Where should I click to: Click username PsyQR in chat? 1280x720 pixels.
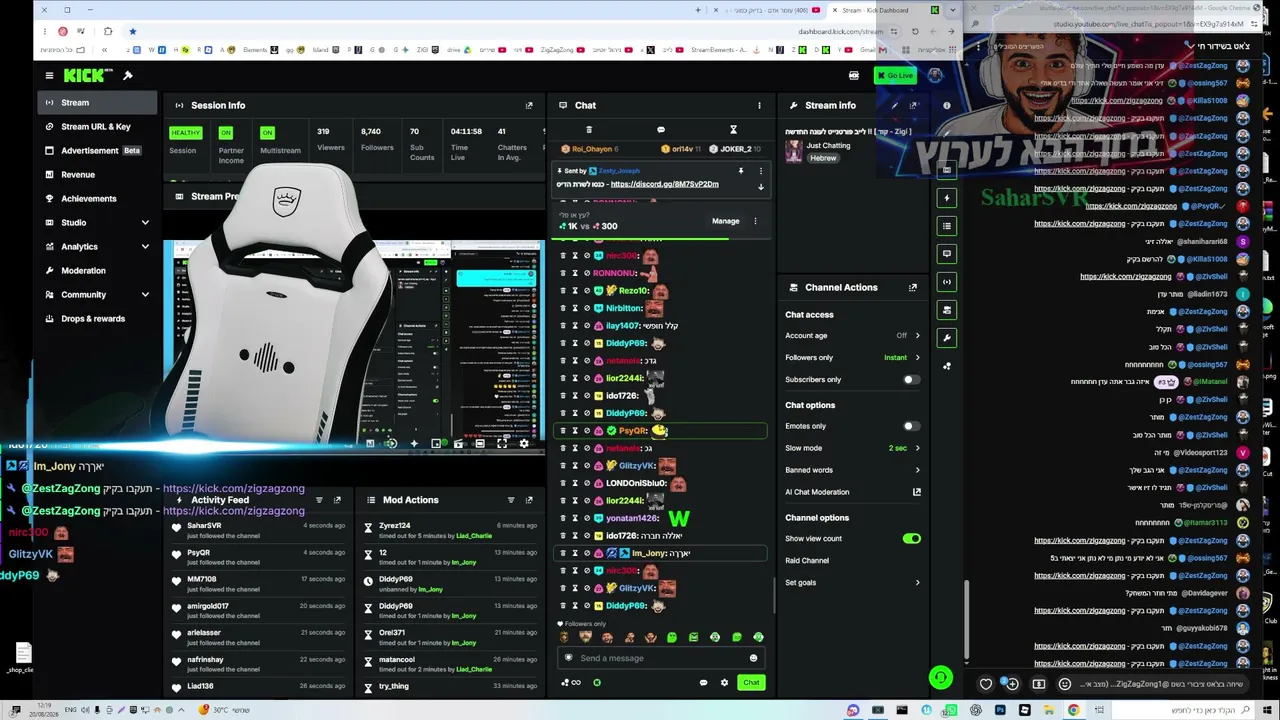[633, 431]
